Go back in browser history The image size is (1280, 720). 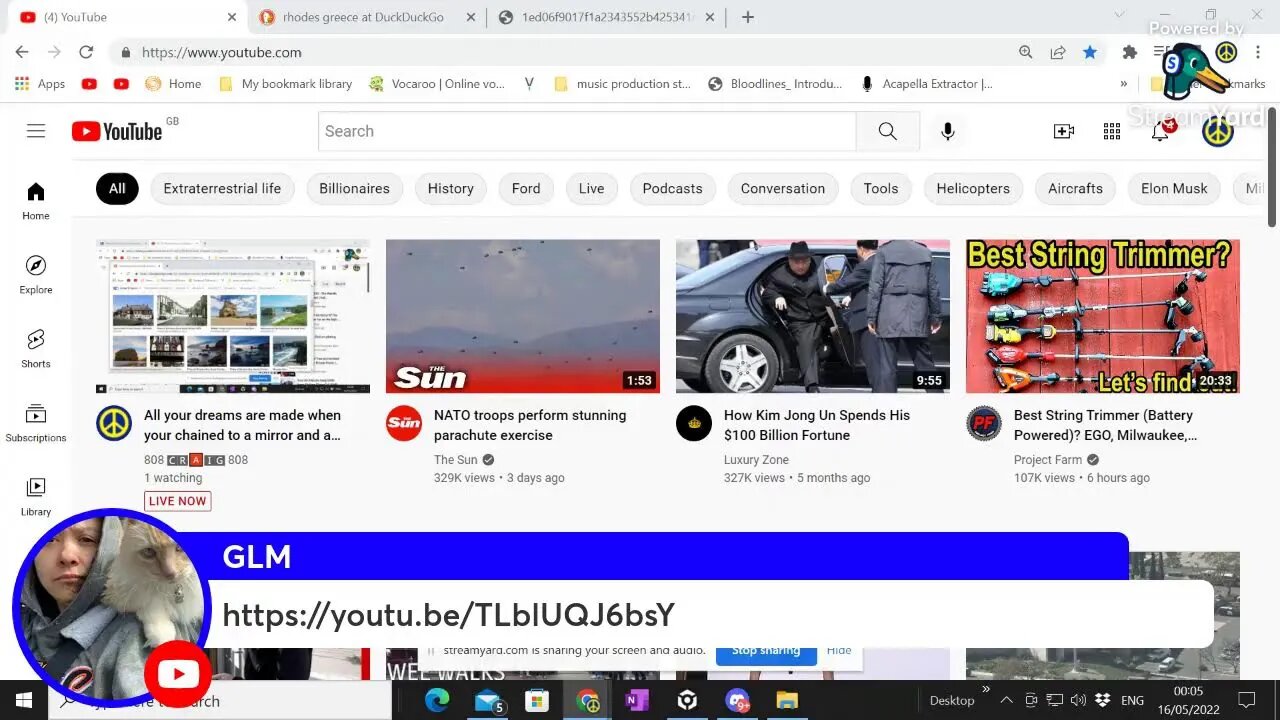point(22,52)
